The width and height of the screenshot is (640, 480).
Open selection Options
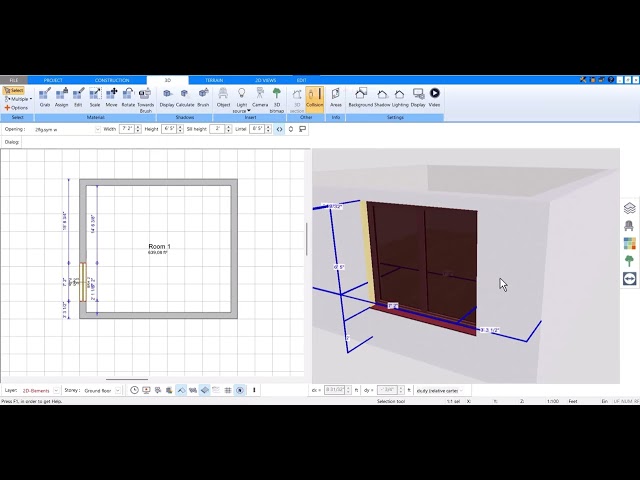coord(16,108)
